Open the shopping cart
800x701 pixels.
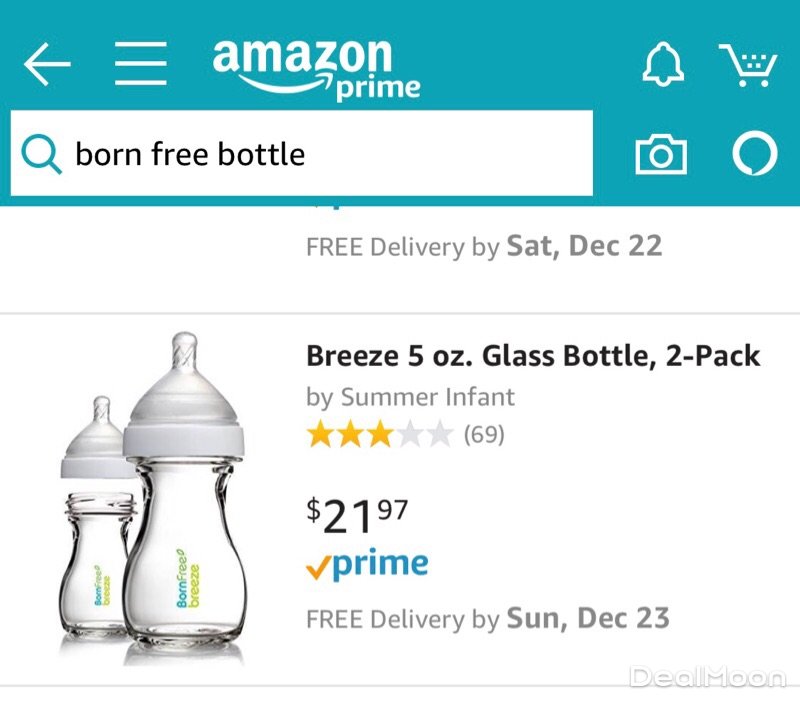[x=748, y=66]
